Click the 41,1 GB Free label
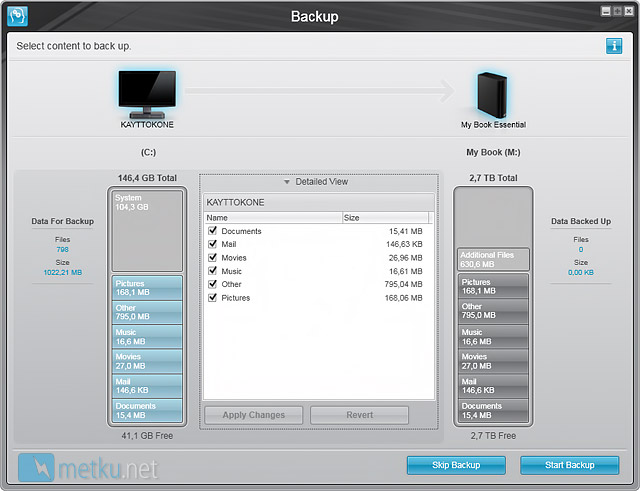 147,436
